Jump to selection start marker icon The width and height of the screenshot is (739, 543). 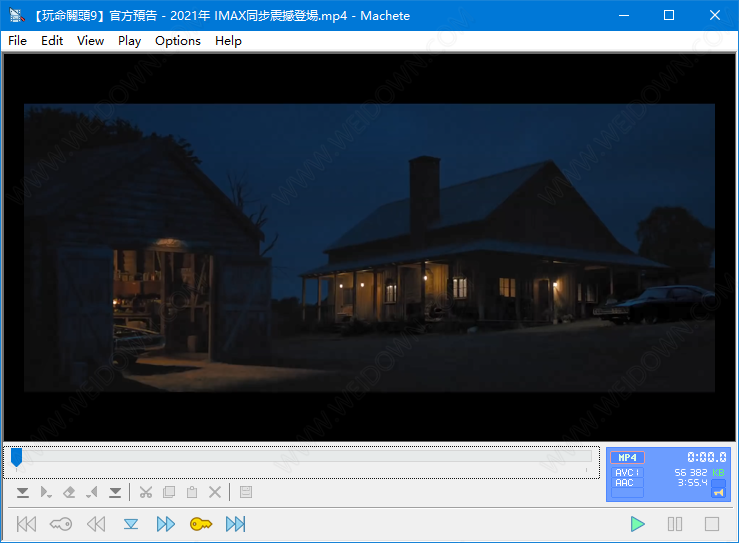pos(23,493)
